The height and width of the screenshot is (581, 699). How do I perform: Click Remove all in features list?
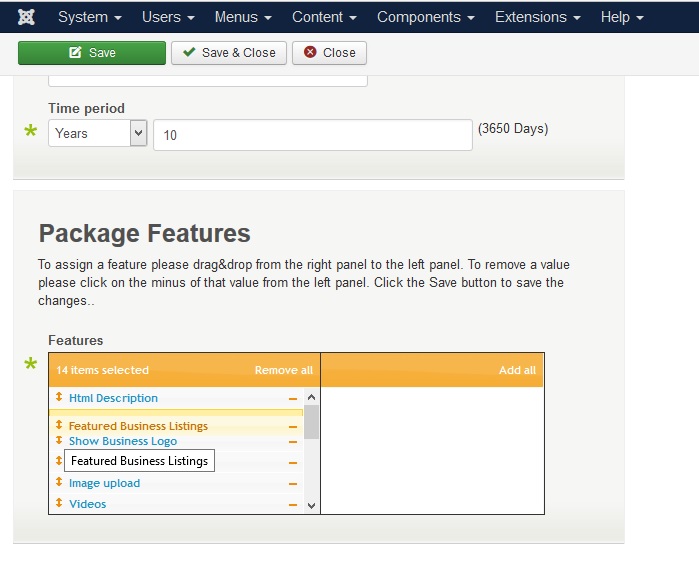(283, 370)
